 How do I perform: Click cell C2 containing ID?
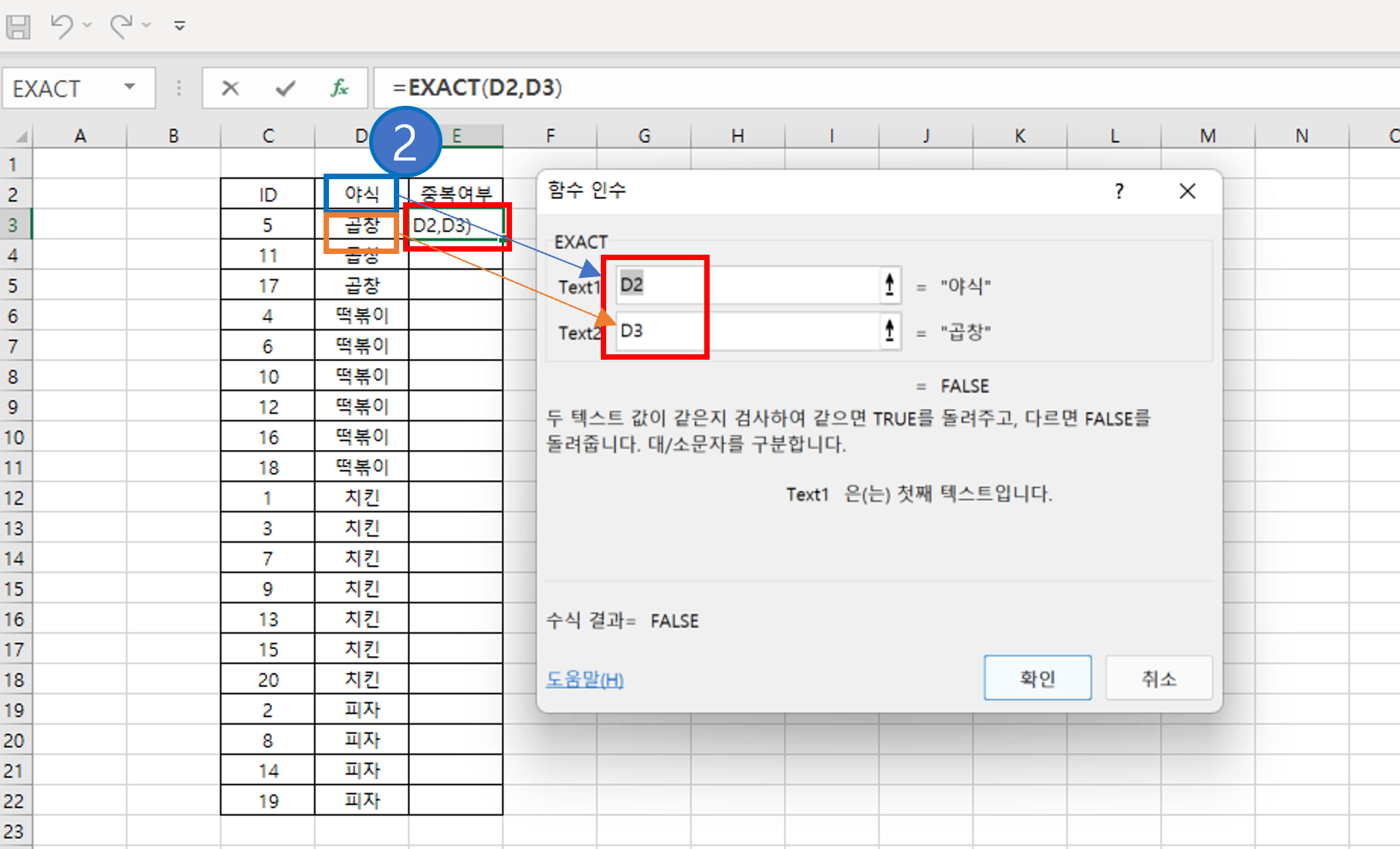267,194
